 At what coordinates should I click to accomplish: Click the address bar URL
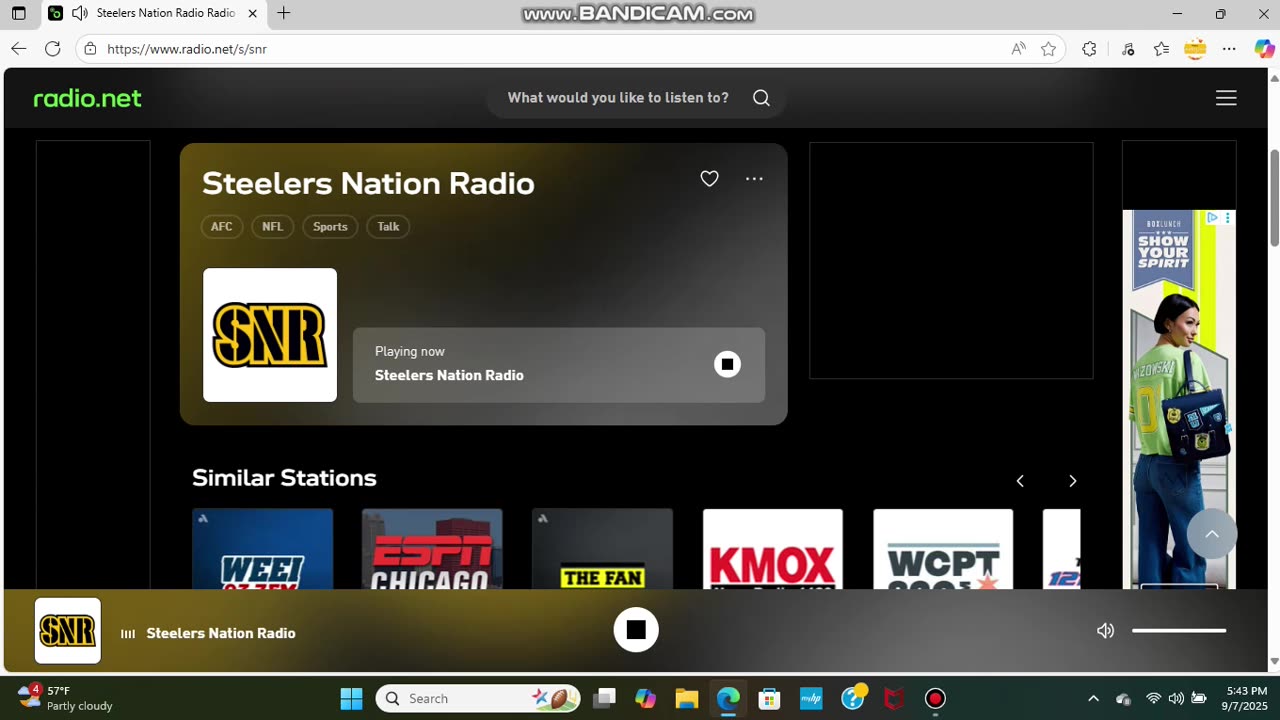point(187,49)
